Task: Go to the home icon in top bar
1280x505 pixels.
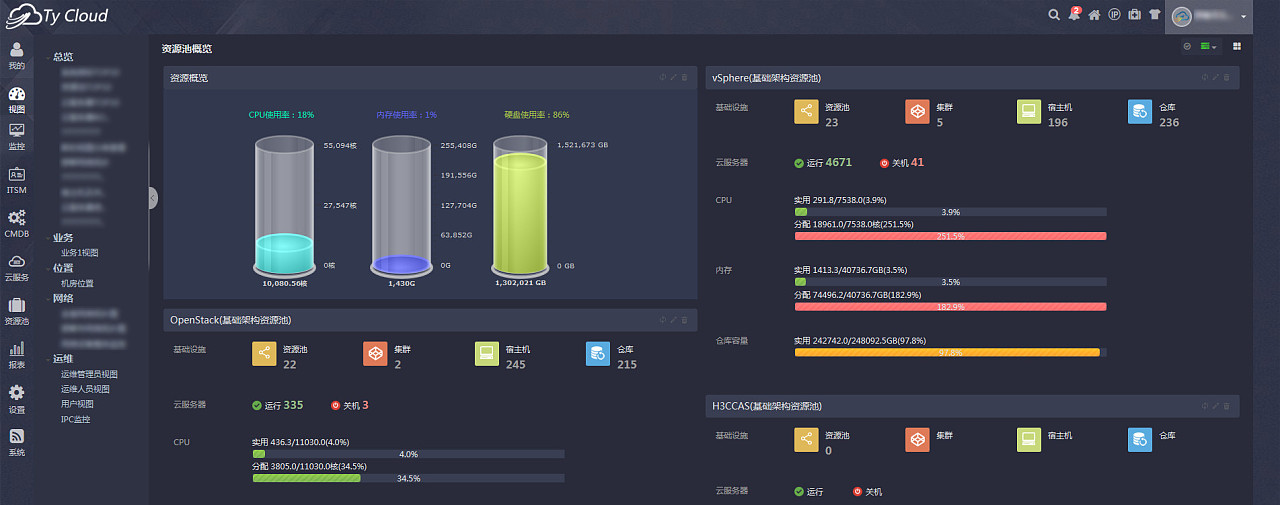Action: click(x=1094, y=15)
